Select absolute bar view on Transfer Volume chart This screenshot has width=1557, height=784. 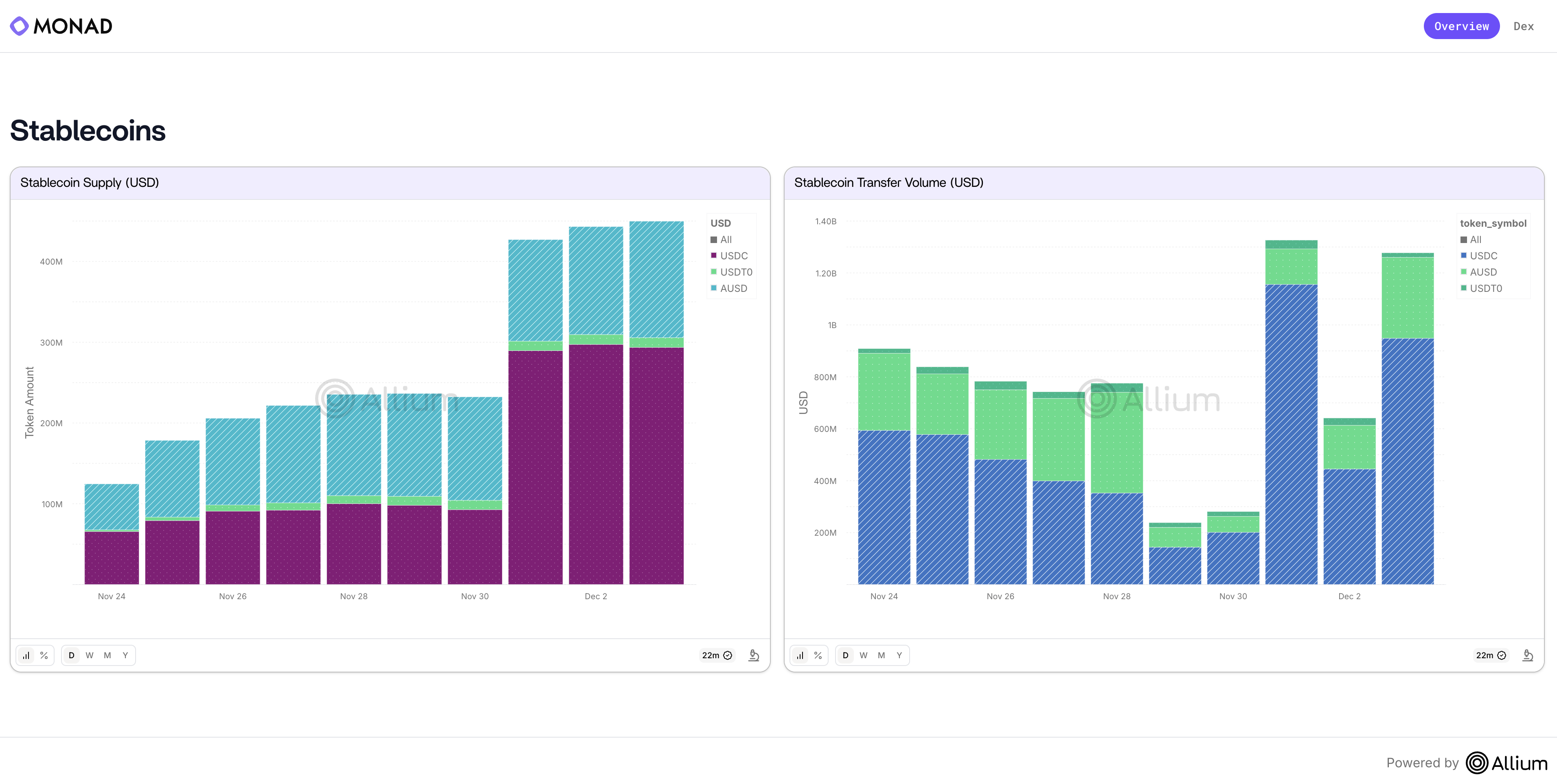pyautogui.click(x=800, y=655)
